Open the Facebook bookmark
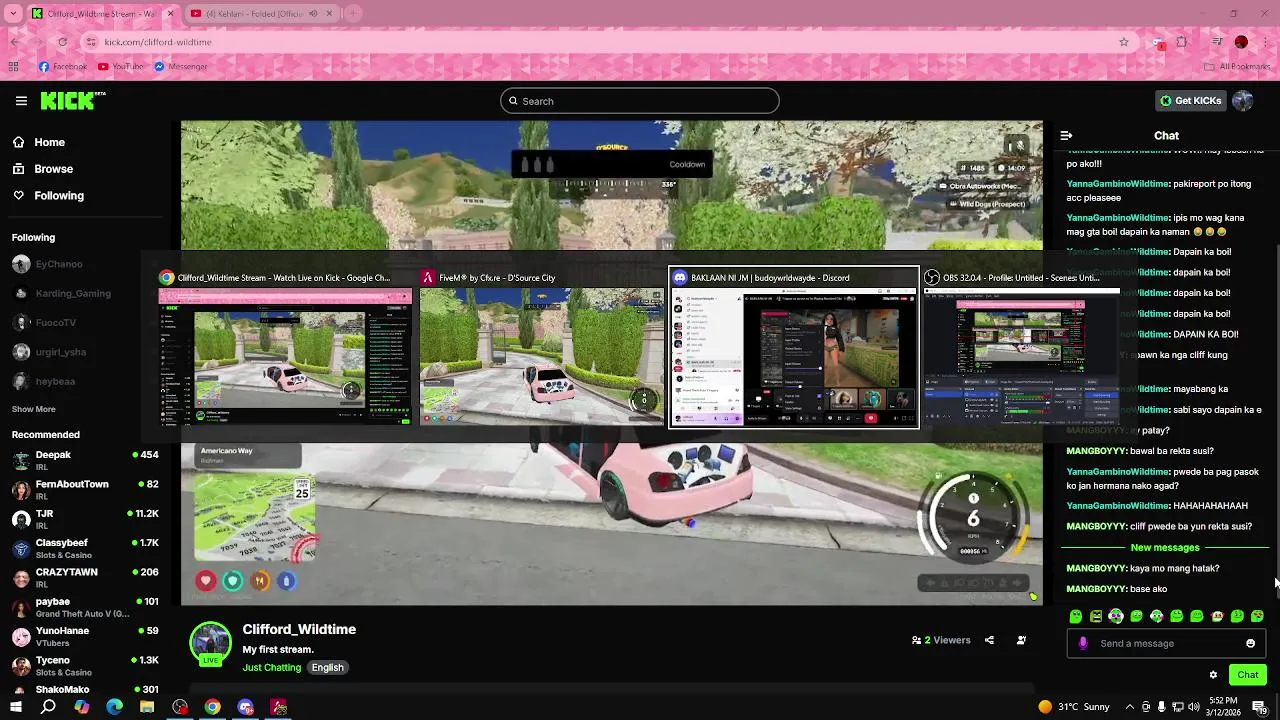1280x720 pixels. pyautogui.click(x=63, y=67)
